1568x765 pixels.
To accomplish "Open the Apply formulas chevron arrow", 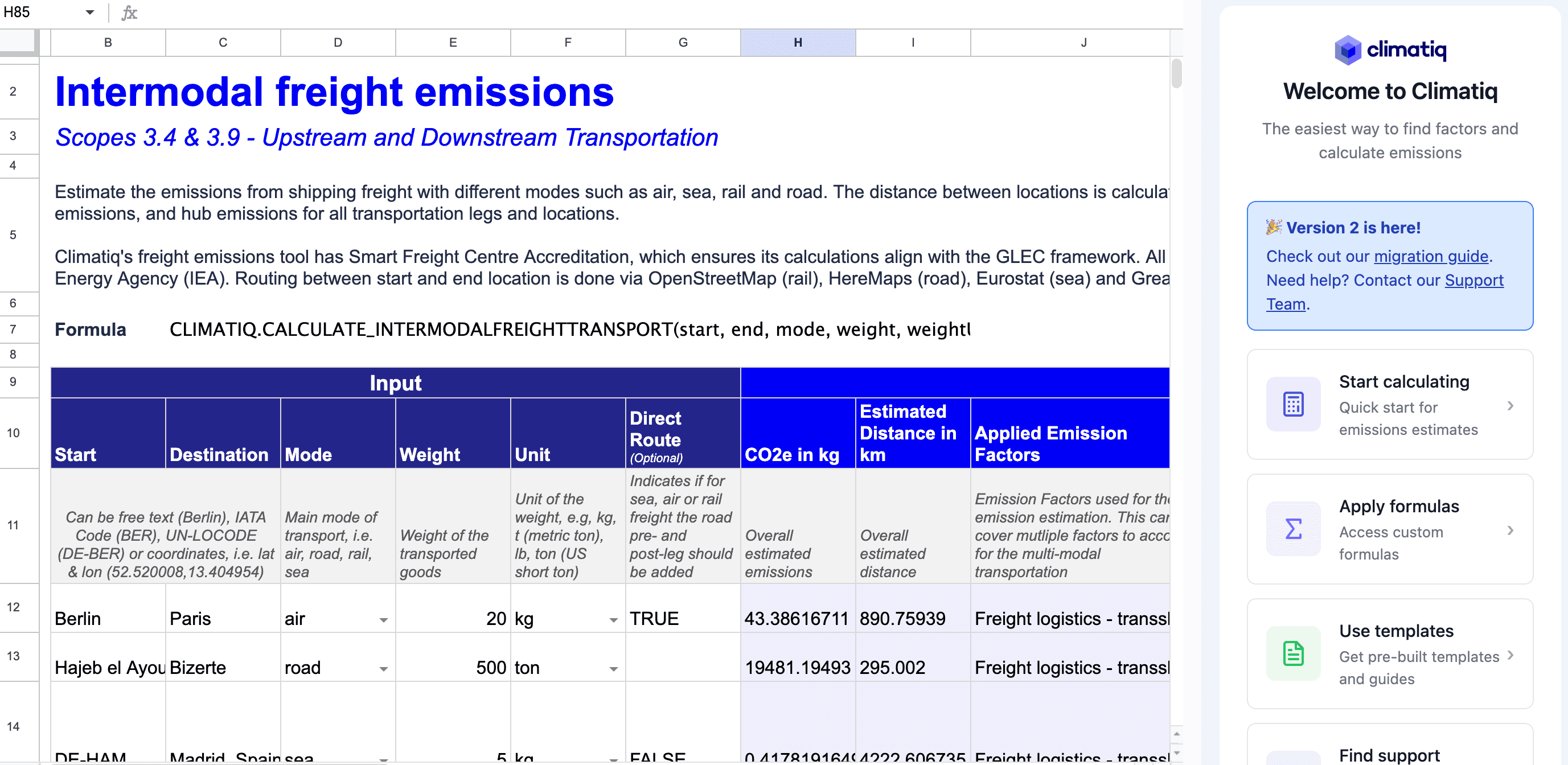I will 1510,530.
